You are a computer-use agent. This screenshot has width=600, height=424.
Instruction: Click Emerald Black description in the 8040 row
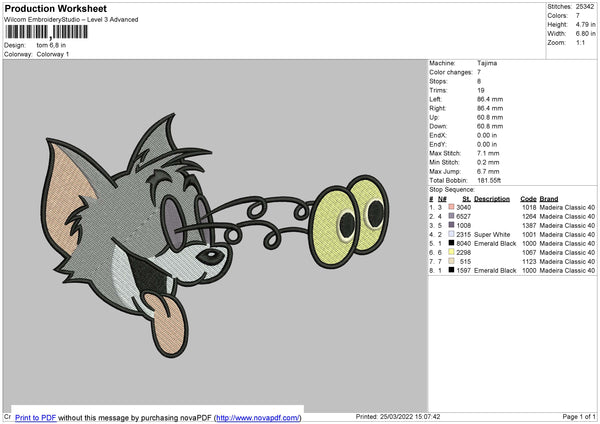(x=495, y=243)
